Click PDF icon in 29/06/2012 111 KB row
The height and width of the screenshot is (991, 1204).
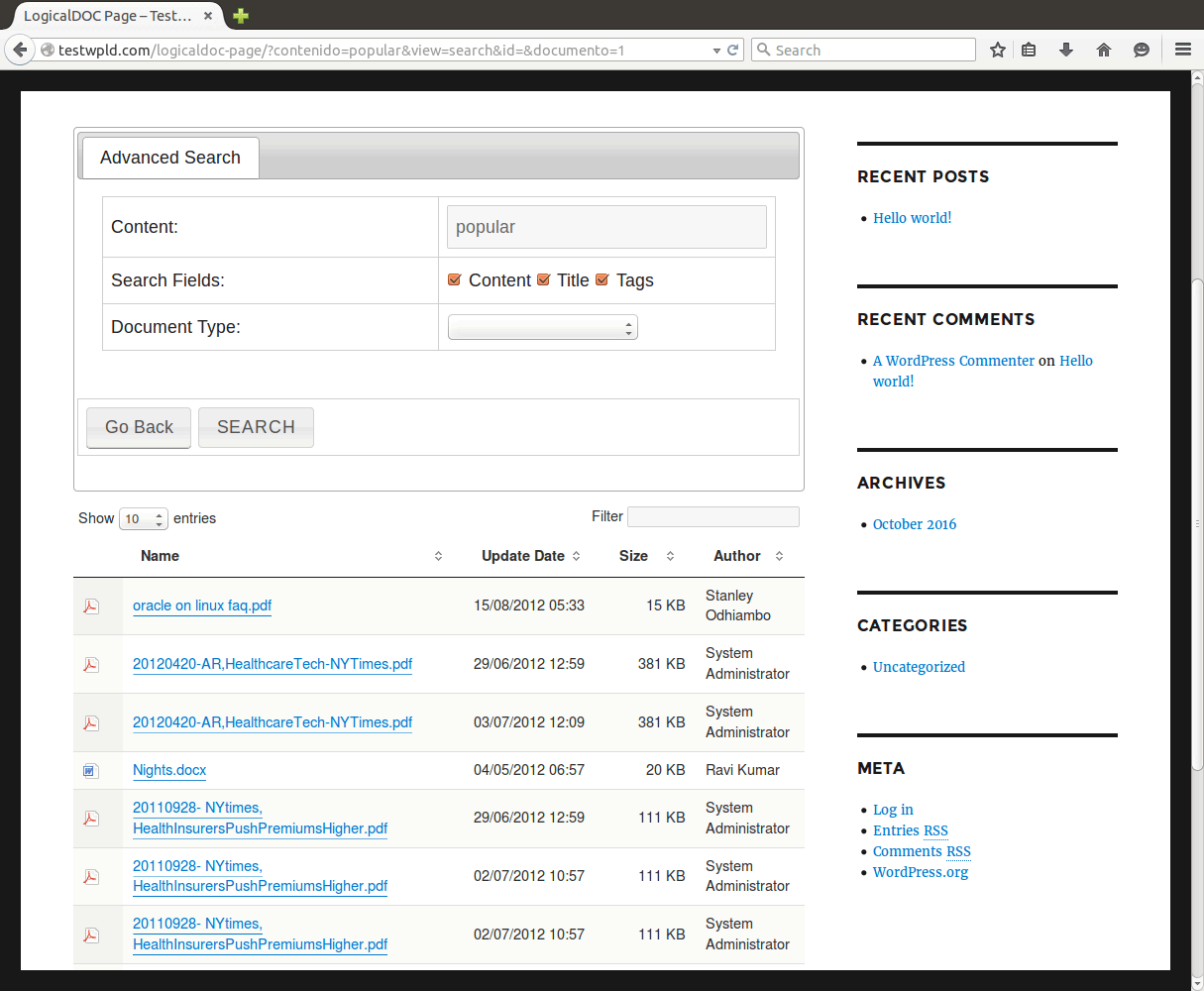click(91, 819)
